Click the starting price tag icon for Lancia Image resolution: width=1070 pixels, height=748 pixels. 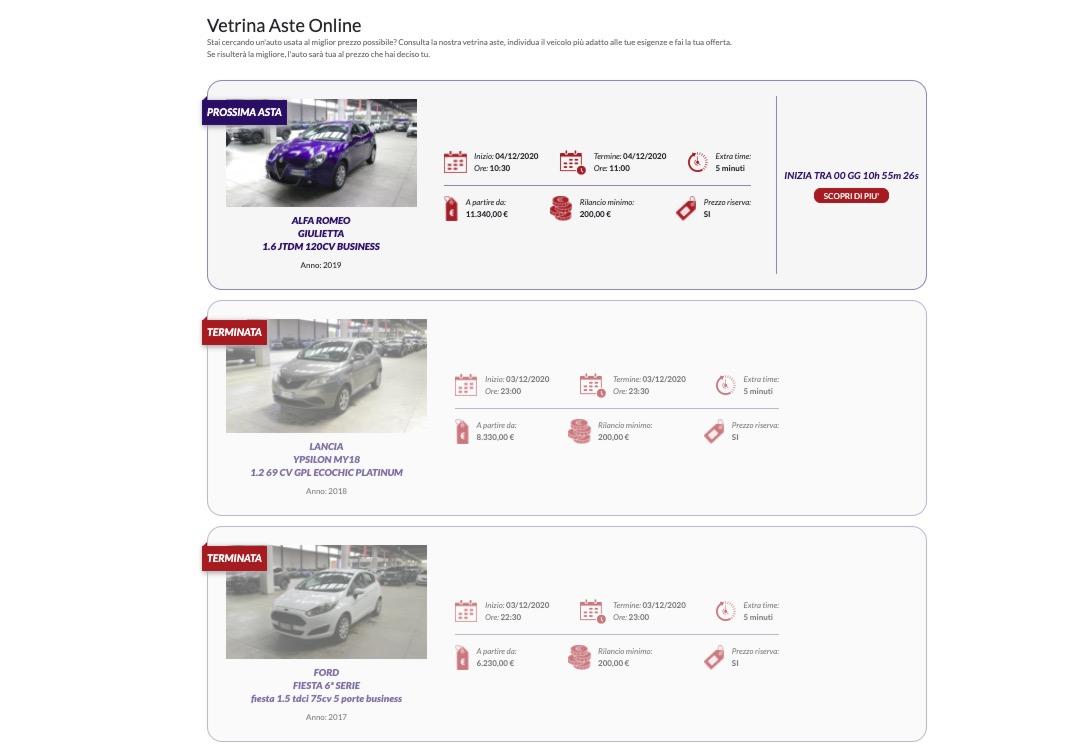[x=462, y=431]
